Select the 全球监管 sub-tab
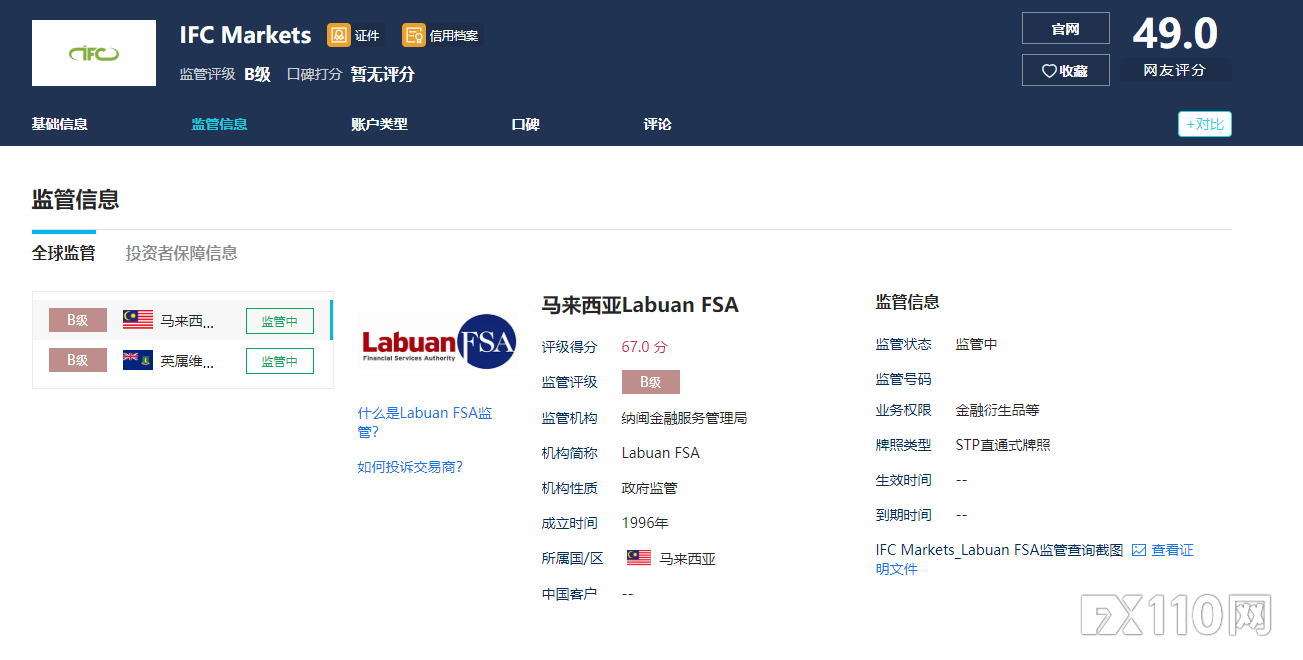1303x660 pixels. [x=64, y=253]
